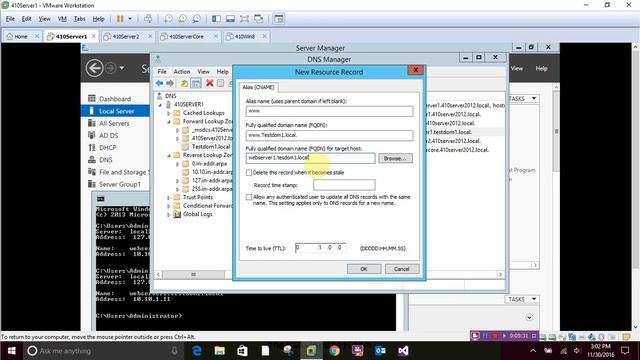Click the FQDN for target host field

pyautogui.click(x=310, y=158)
